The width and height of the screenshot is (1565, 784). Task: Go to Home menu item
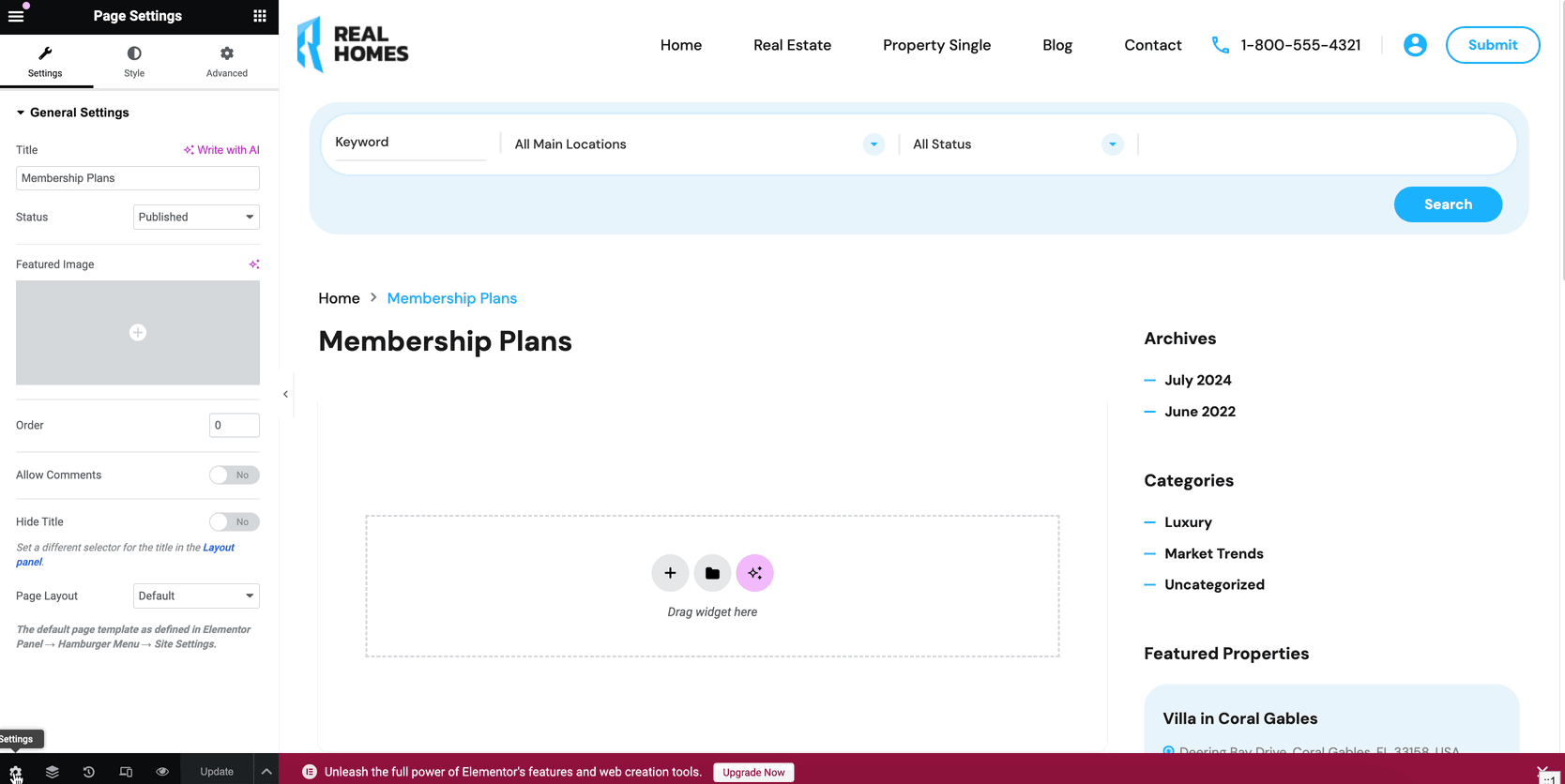pos(681,45)
